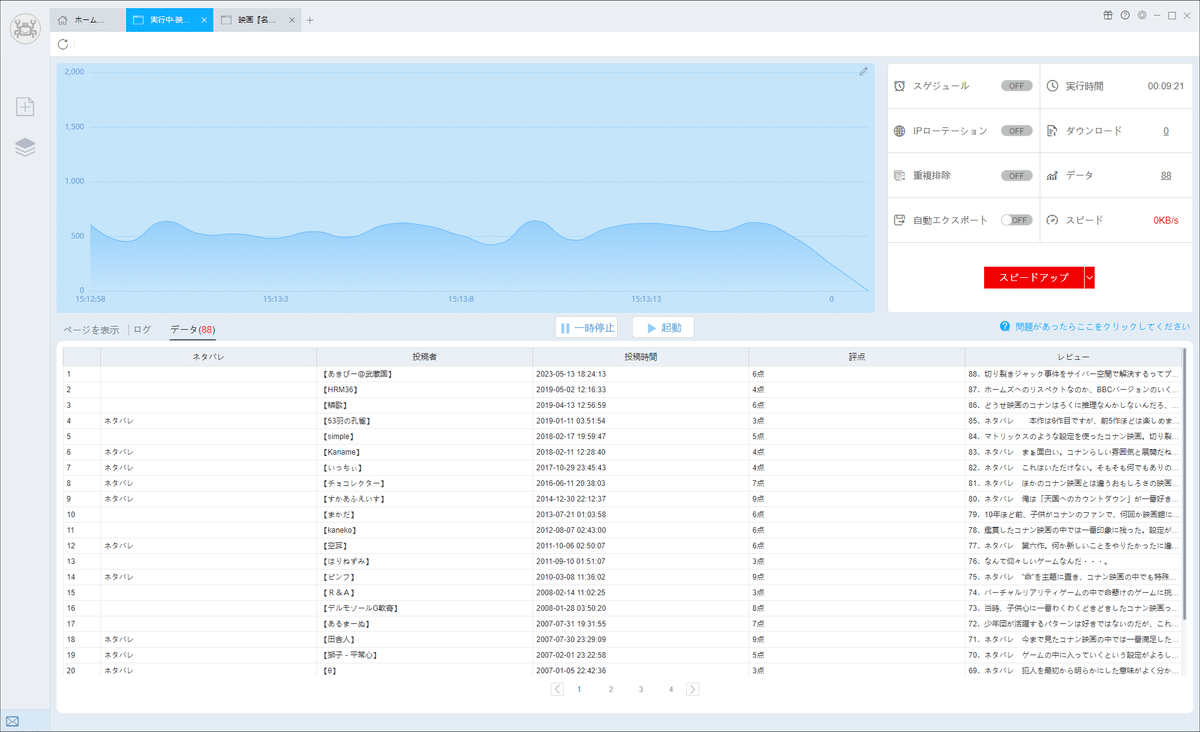Click the IPローテーション globe icon
Viewport: 1200px width, 732px height.
pos(899,131)
